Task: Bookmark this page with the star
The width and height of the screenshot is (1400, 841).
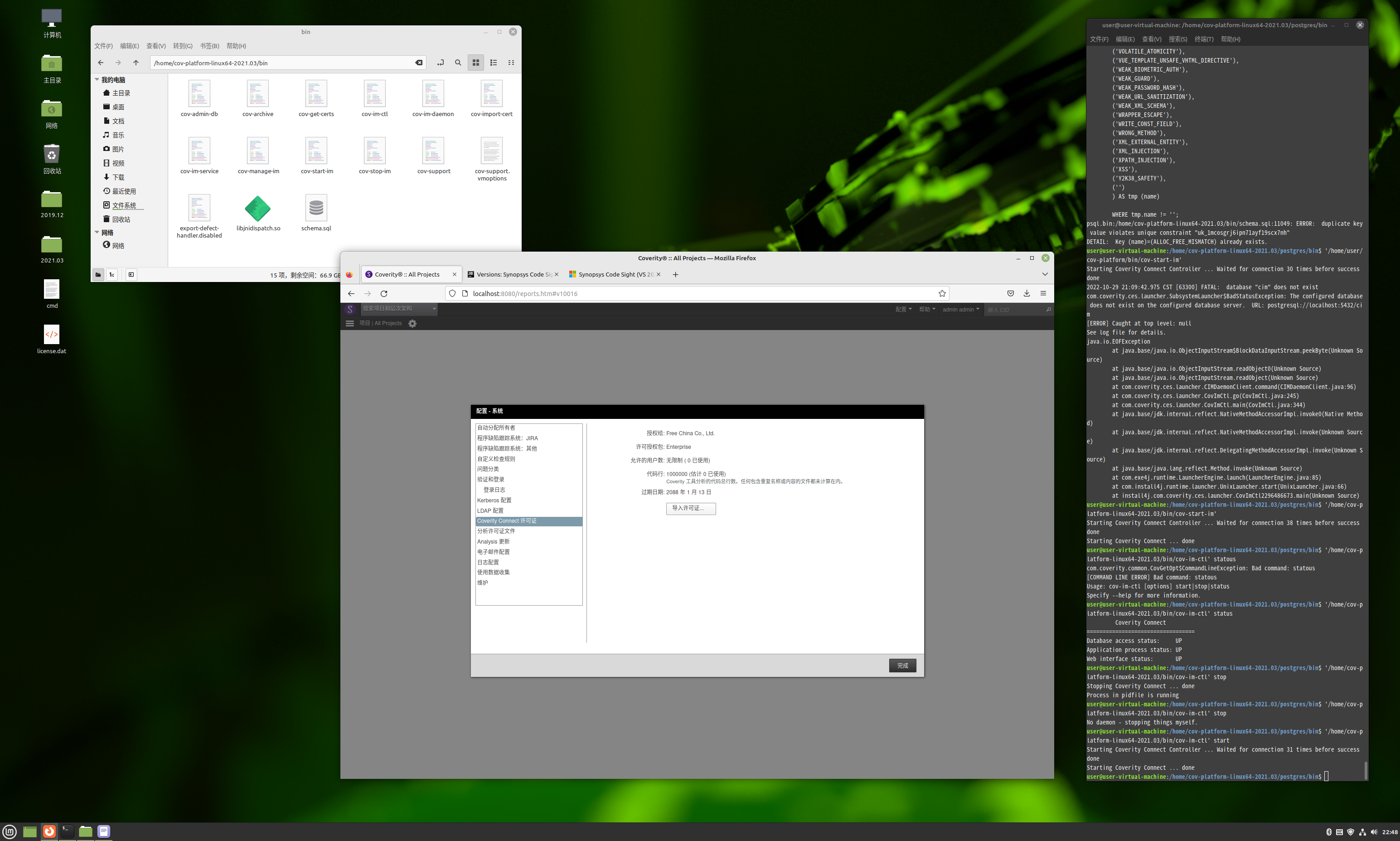Action: [942, 294]
